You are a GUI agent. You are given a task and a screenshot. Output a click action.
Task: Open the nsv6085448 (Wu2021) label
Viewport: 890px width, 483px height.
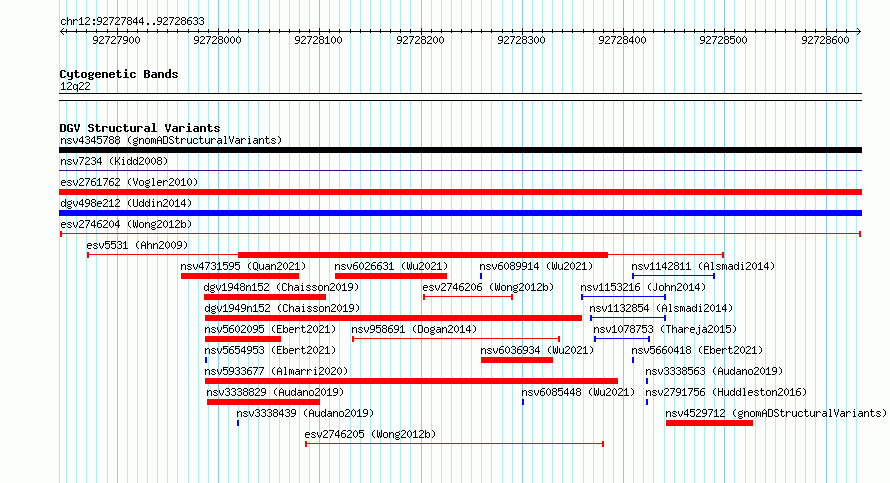pos(578,392)
